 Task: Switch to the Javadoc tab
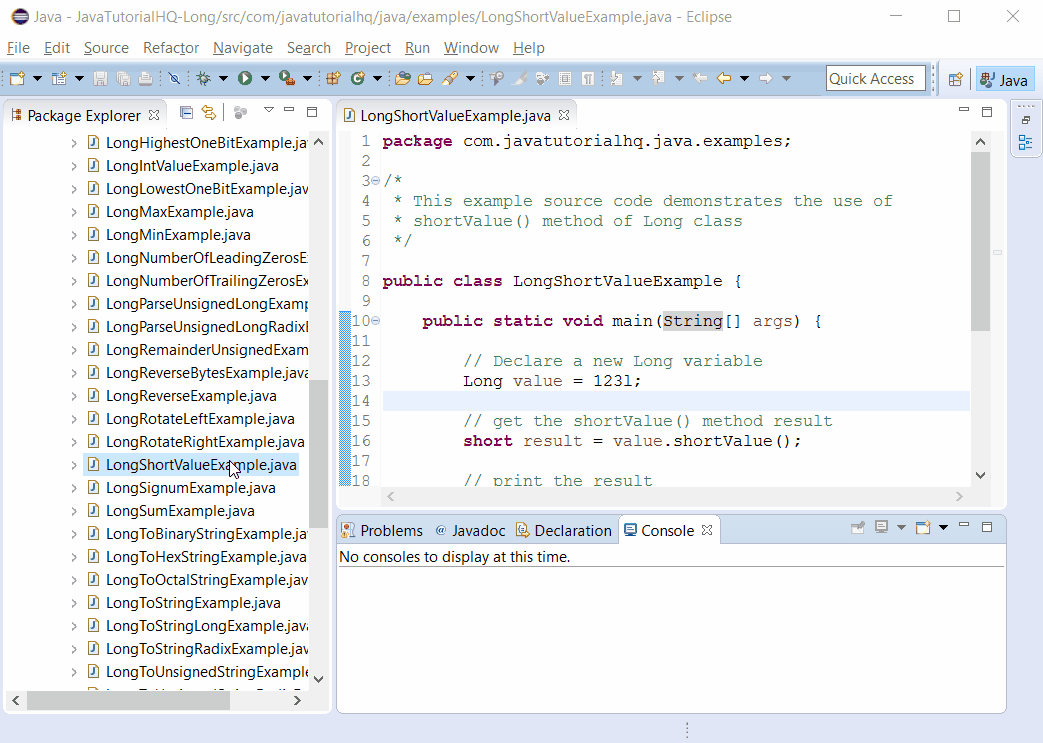coord(470,530)
